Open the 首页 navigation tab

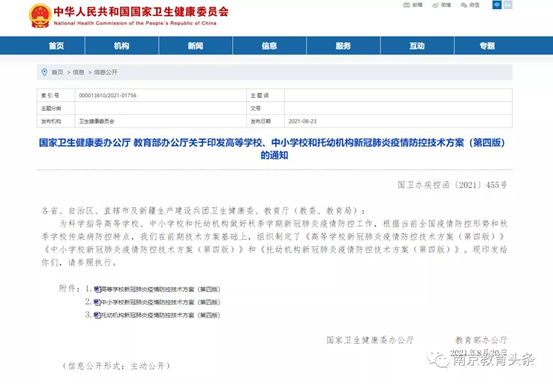(56, 46)
